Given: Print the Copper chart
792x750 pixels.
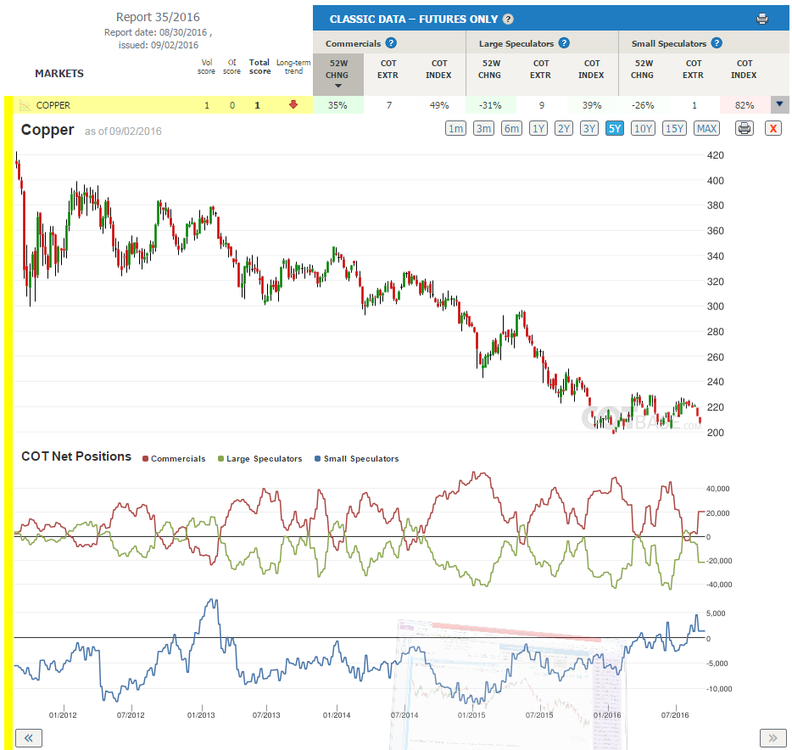Looking at the screenshot, I should 744,128.
